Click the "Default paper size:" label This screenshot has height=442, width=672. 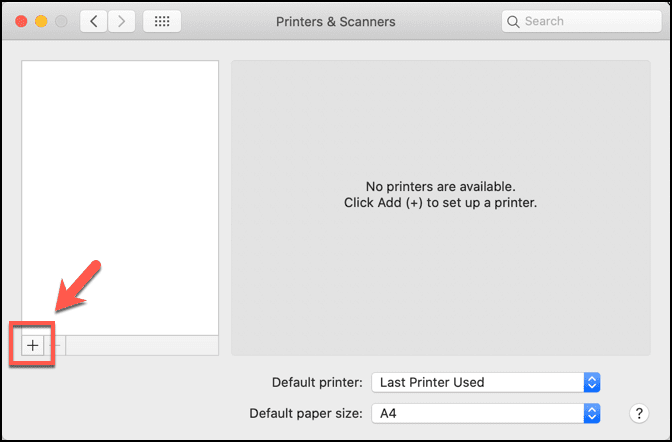tap(305, 412)
